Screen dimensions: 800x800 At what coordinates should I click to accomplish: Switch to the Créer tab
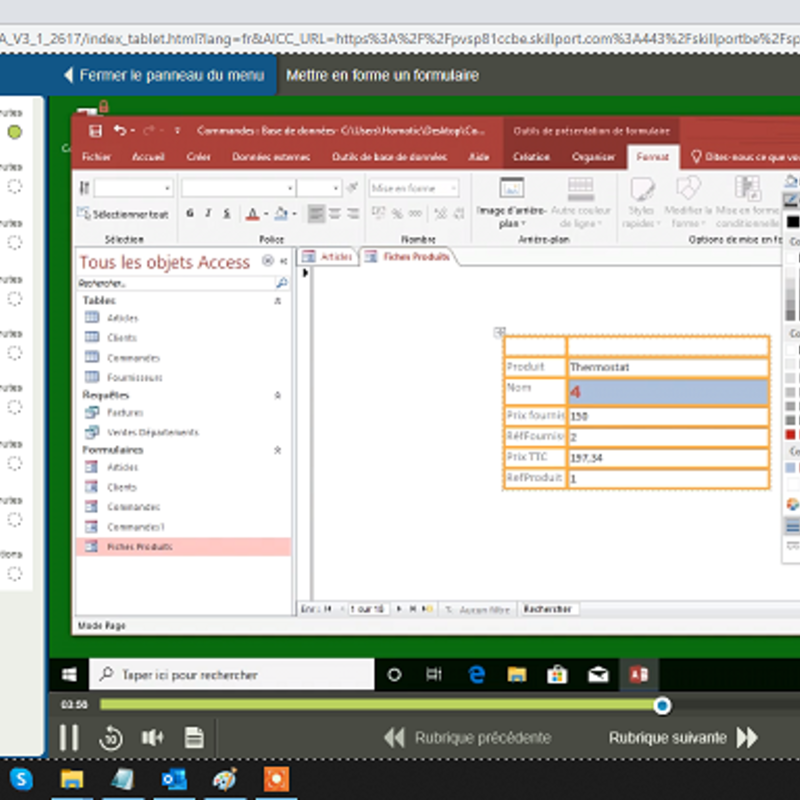coord(198,157)
